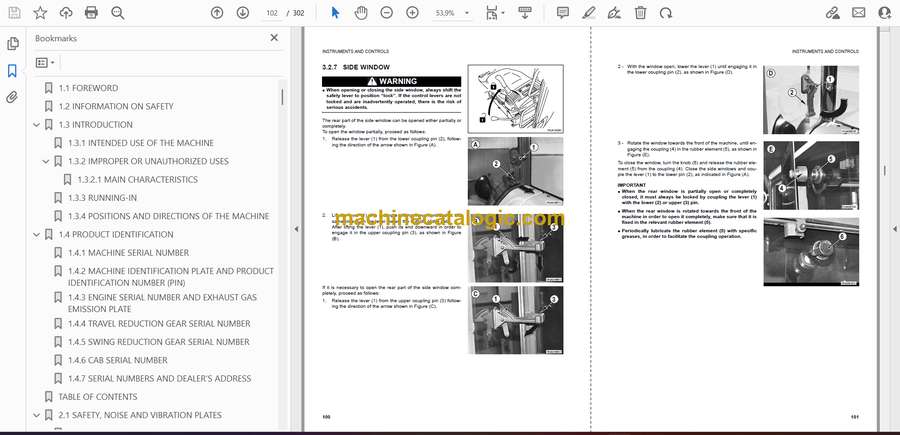
Task: Click the share with others person icon
Action: pos(885,13)
